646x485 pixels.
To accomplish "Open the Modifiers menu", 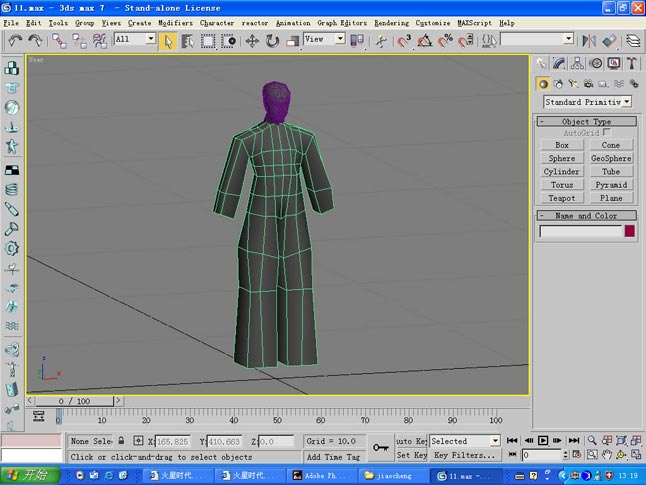I will coord(176,23).
